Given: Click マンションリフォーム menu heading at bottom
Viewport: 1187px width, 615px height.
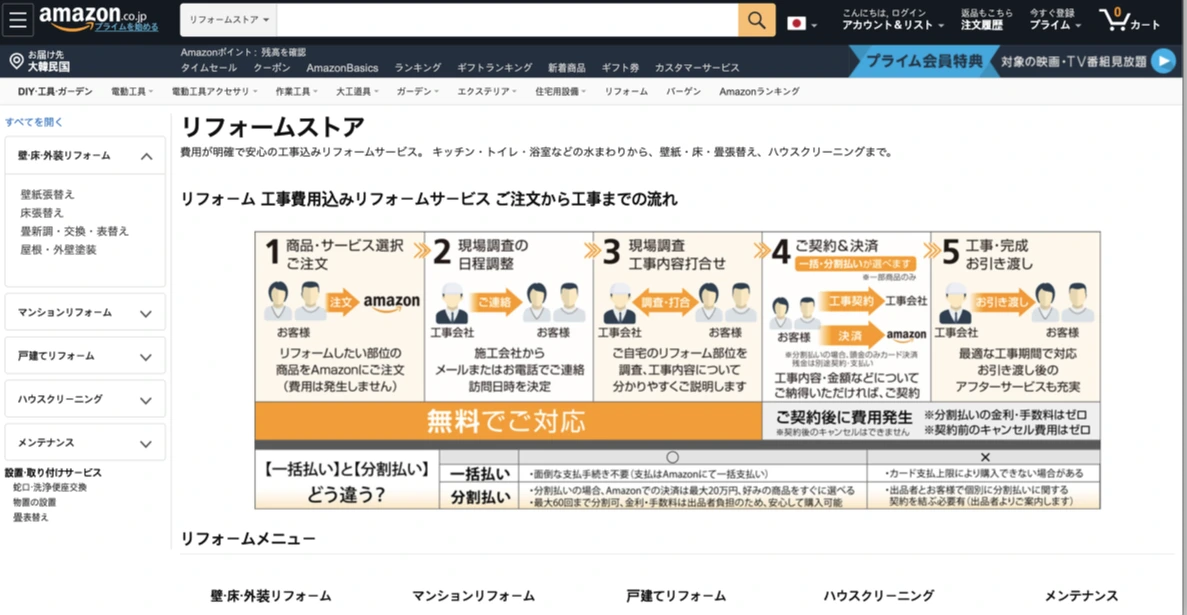Looking at the screenshot, I should [473, 596].
